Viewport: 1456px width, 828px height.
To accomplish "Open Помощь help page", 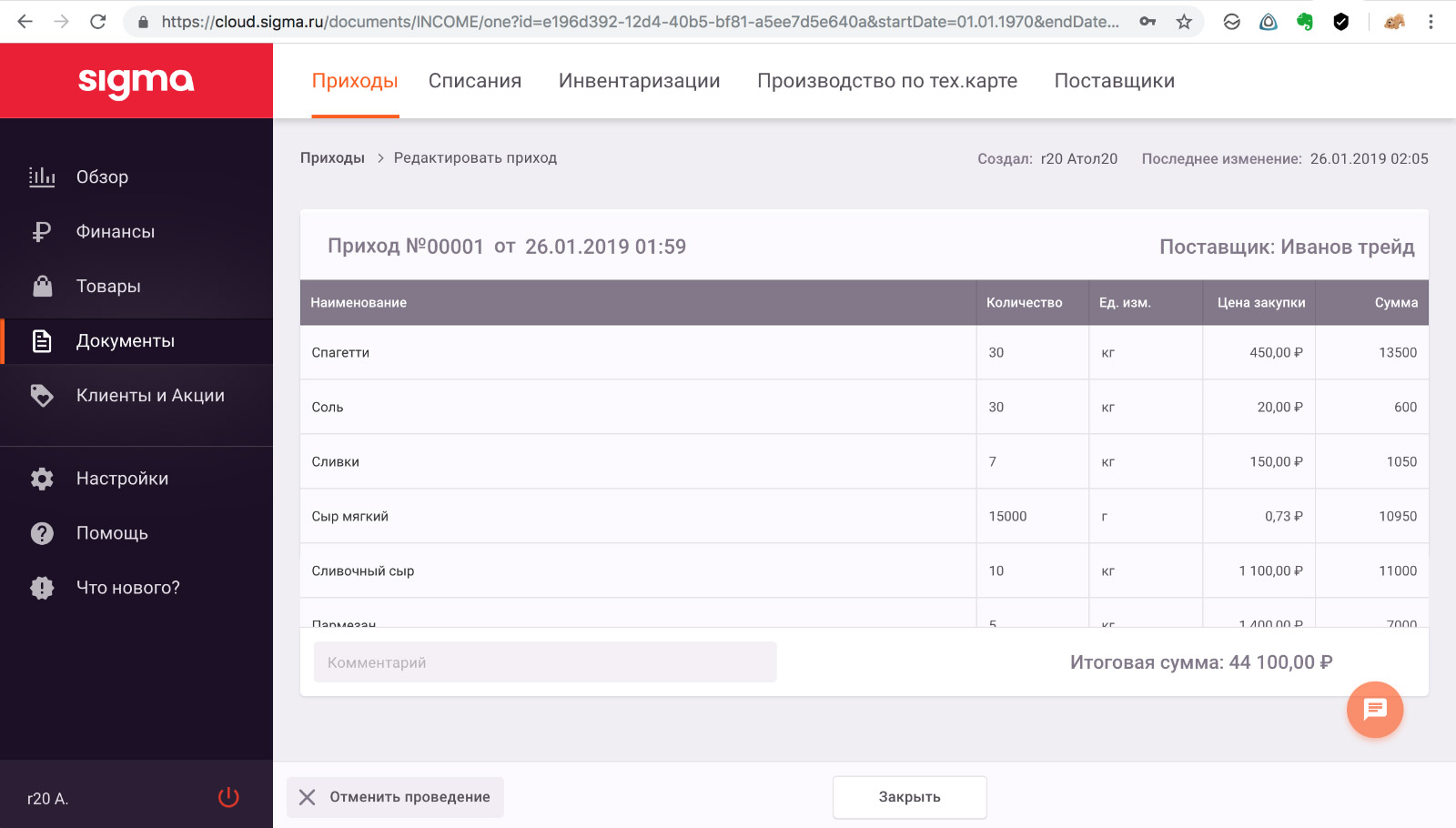I will coord(112,533).
